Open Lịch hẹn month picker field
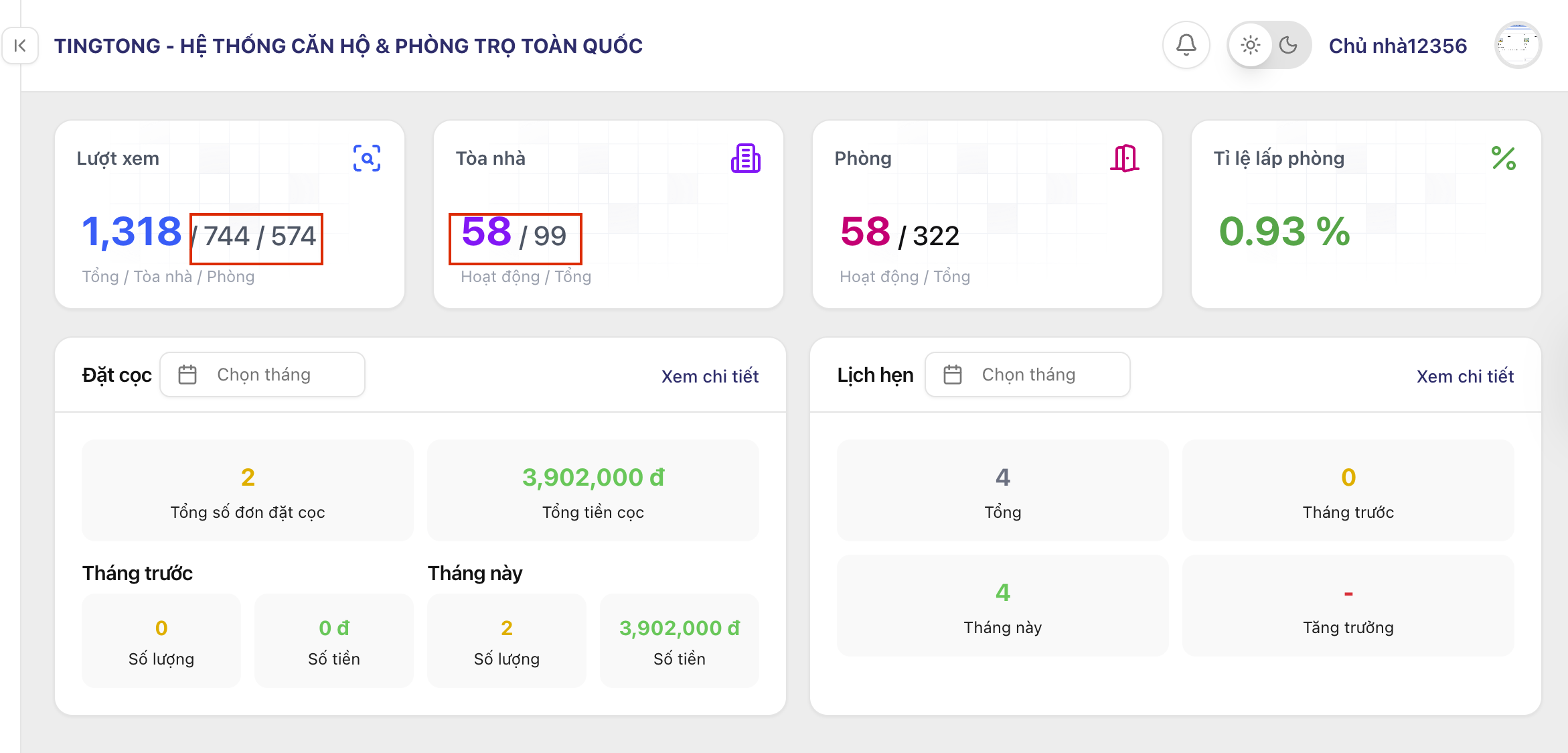This screenshot has height=753, width=1568. (x=1028, y=374)
